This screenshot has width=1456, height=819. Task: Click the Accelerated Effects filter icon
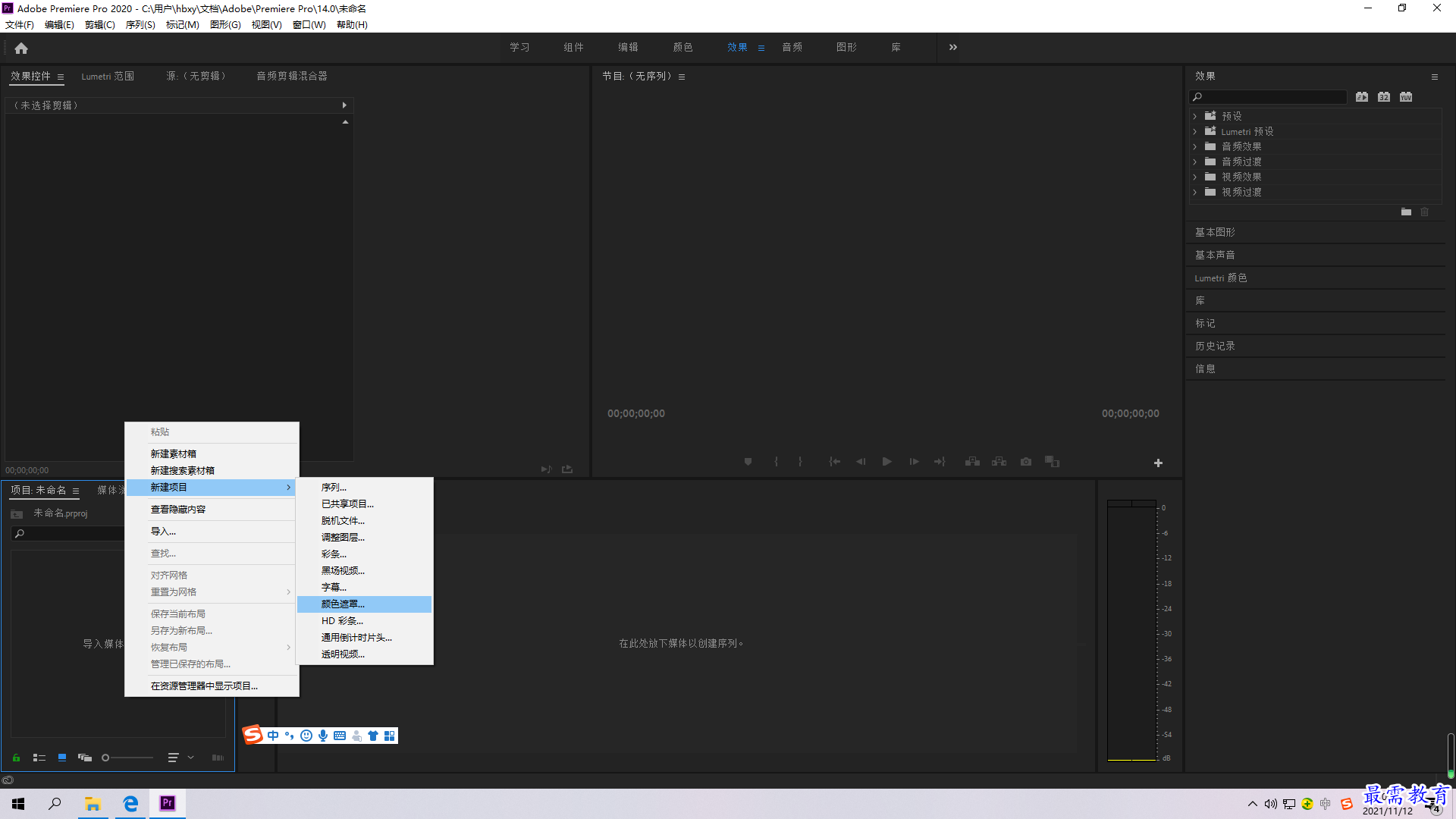(x=1362, y=97)
